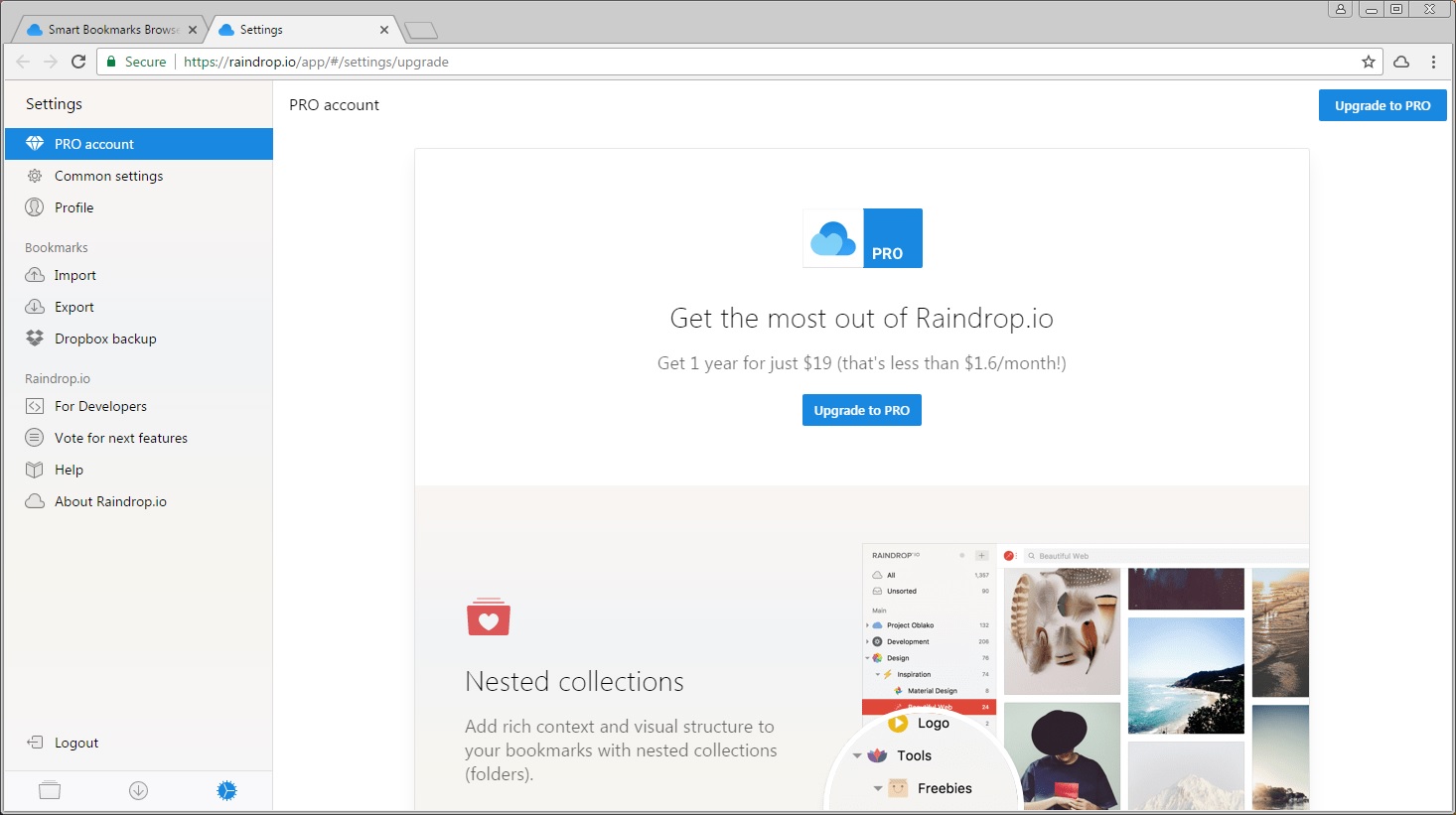Screen dimensions: 1456x815
Task: Close the Smart Bookmarks browser tab
Action: coord(193,30)
